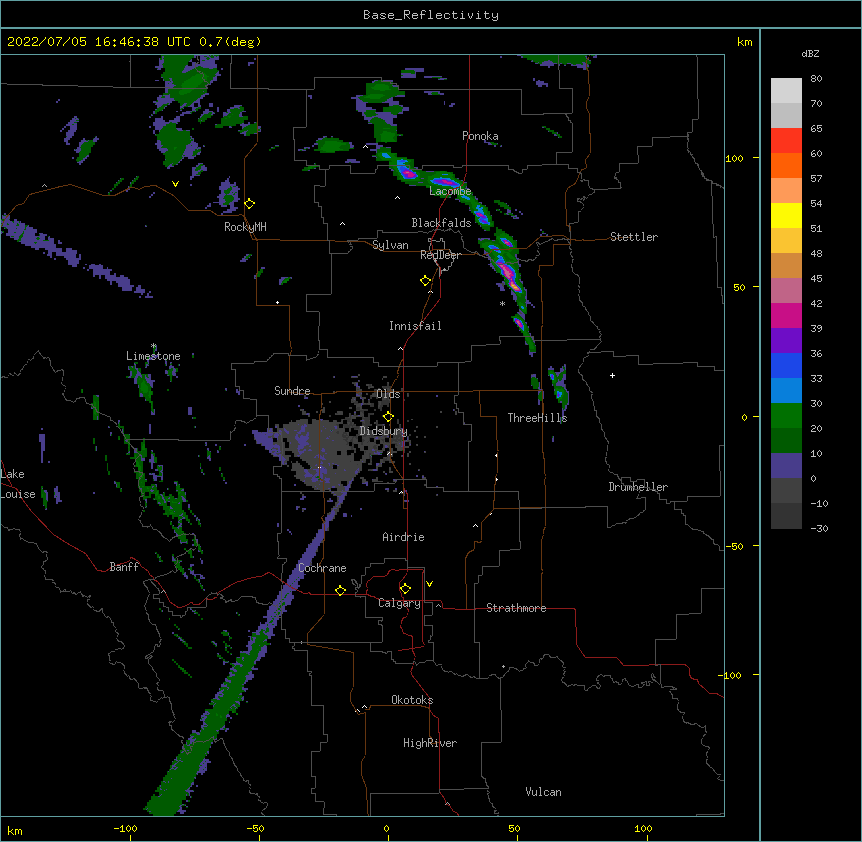Click the ThreeHills label

tap(537, 418)
